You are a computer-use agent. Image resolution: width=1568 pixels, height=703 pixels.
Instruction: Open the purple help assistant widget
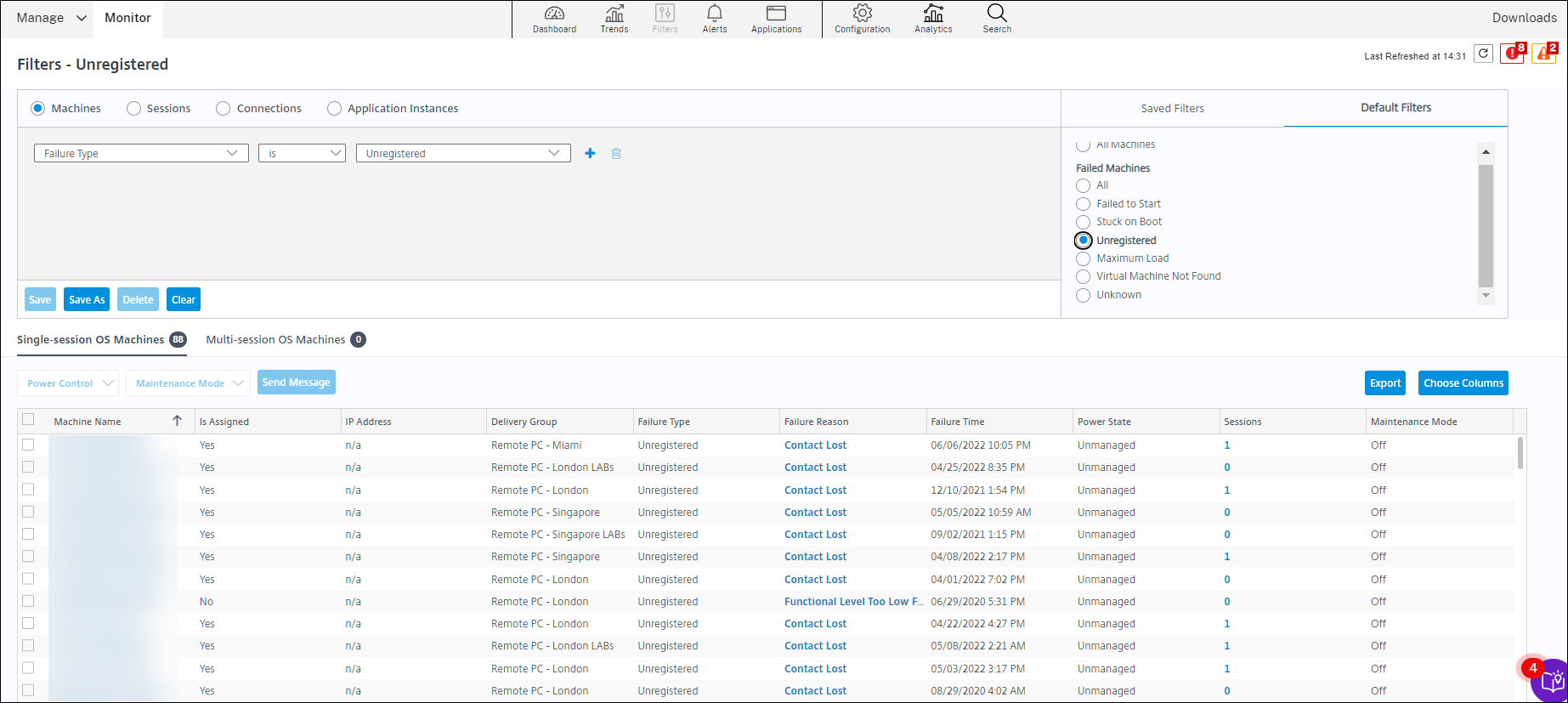1551,680
